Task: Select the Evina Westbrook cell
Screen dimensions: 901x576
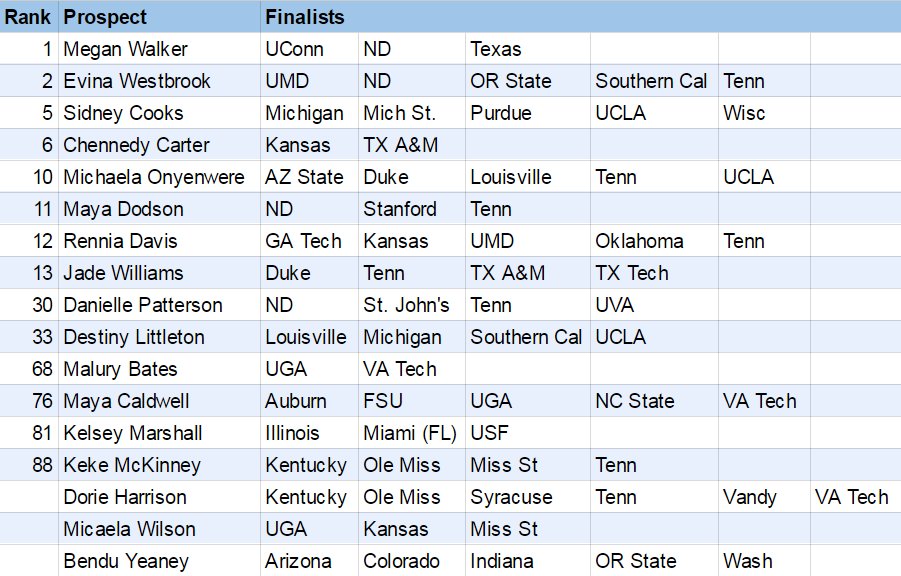Action: coord(159,81)
